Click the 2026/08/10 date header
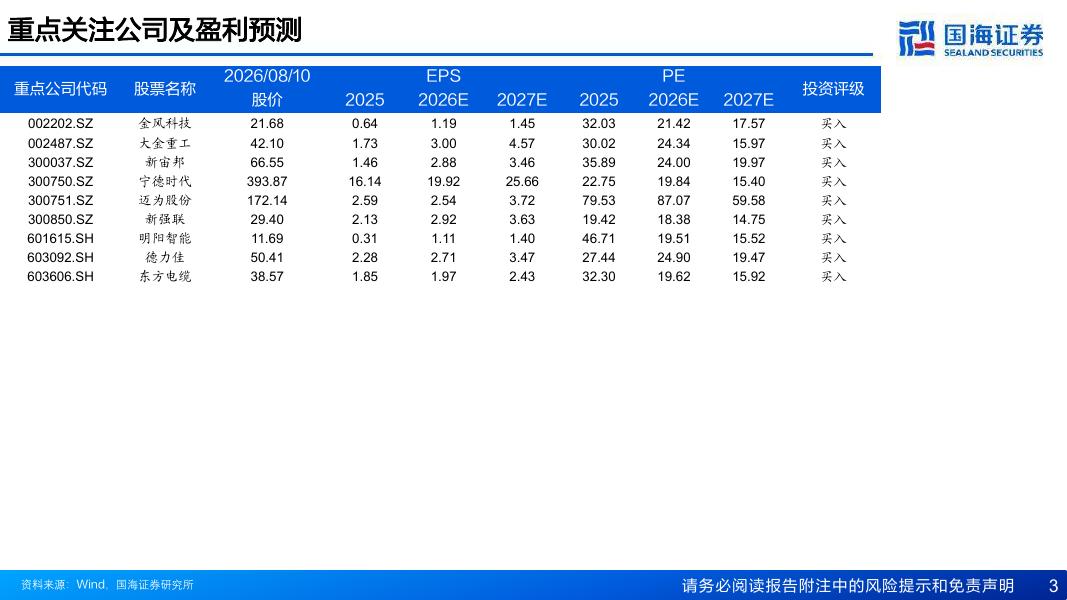This screenshot has height=600, width=1067. (x=267, y=76)
